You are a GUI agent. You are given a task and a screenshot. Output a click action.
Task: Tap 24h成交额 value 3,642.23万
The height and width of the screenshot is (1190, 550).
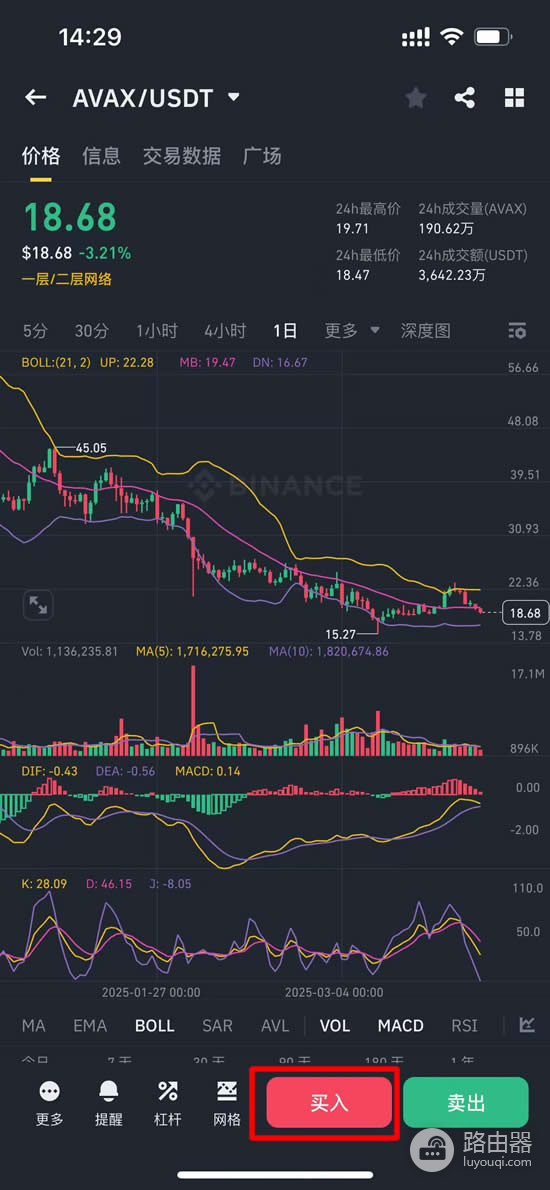point(451,275)
